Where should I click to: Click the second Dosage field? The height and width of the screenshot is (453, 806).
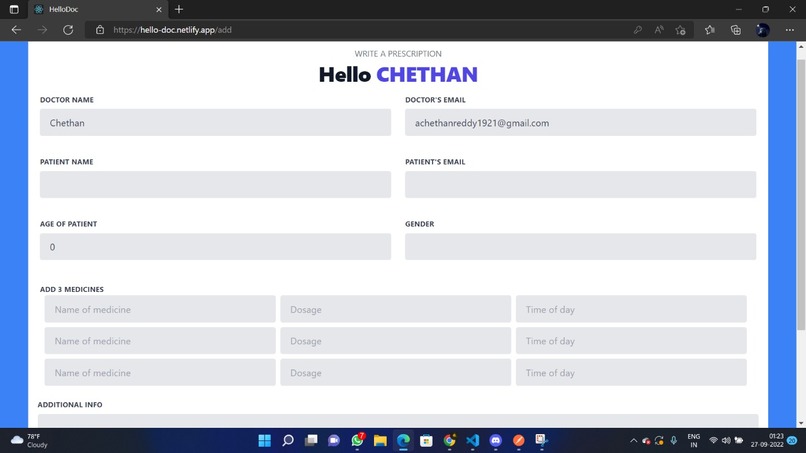point(395,340)
